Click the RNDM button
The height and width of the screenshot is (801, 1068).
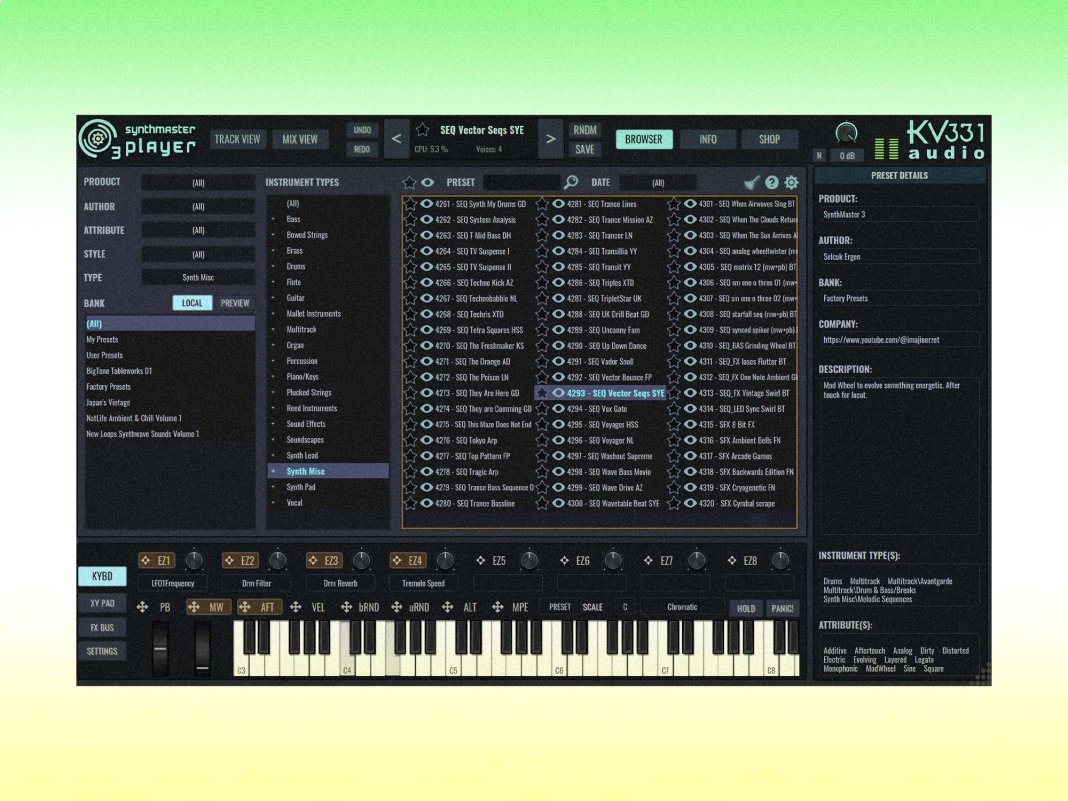[x=585, y=130]
